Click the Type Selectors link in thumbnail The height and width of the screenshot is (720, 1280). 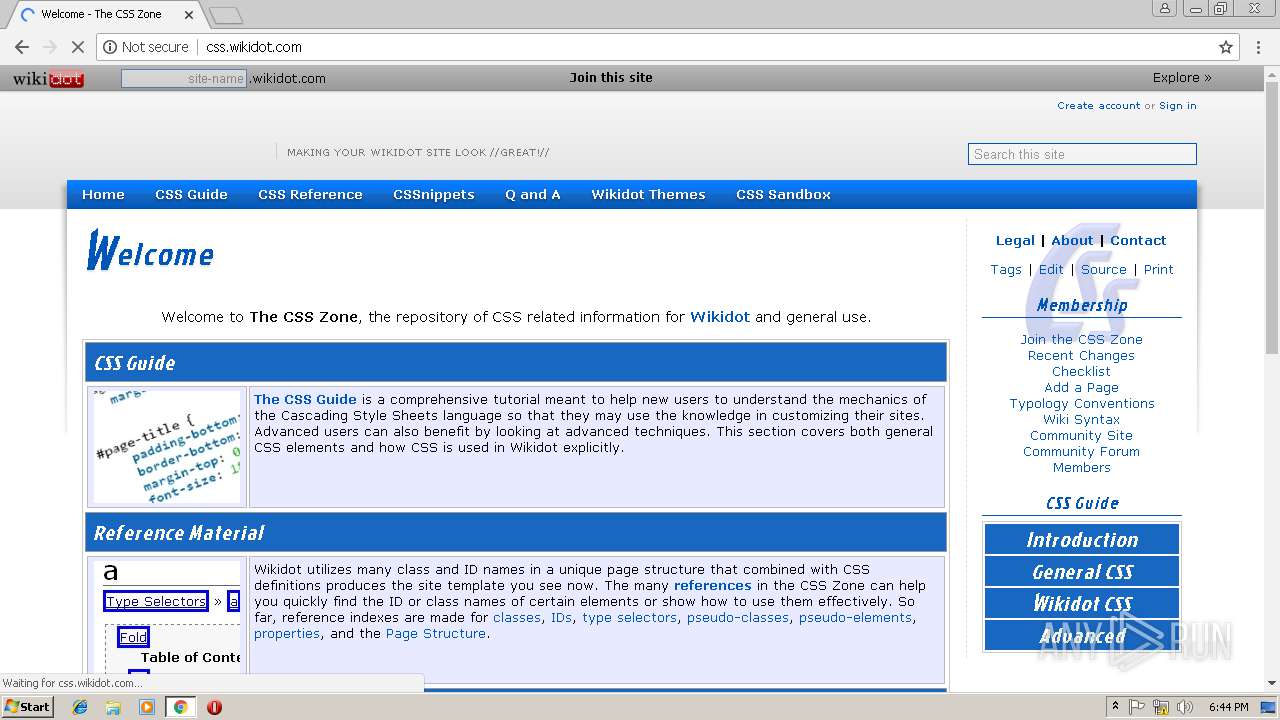[x=156, y=601]
